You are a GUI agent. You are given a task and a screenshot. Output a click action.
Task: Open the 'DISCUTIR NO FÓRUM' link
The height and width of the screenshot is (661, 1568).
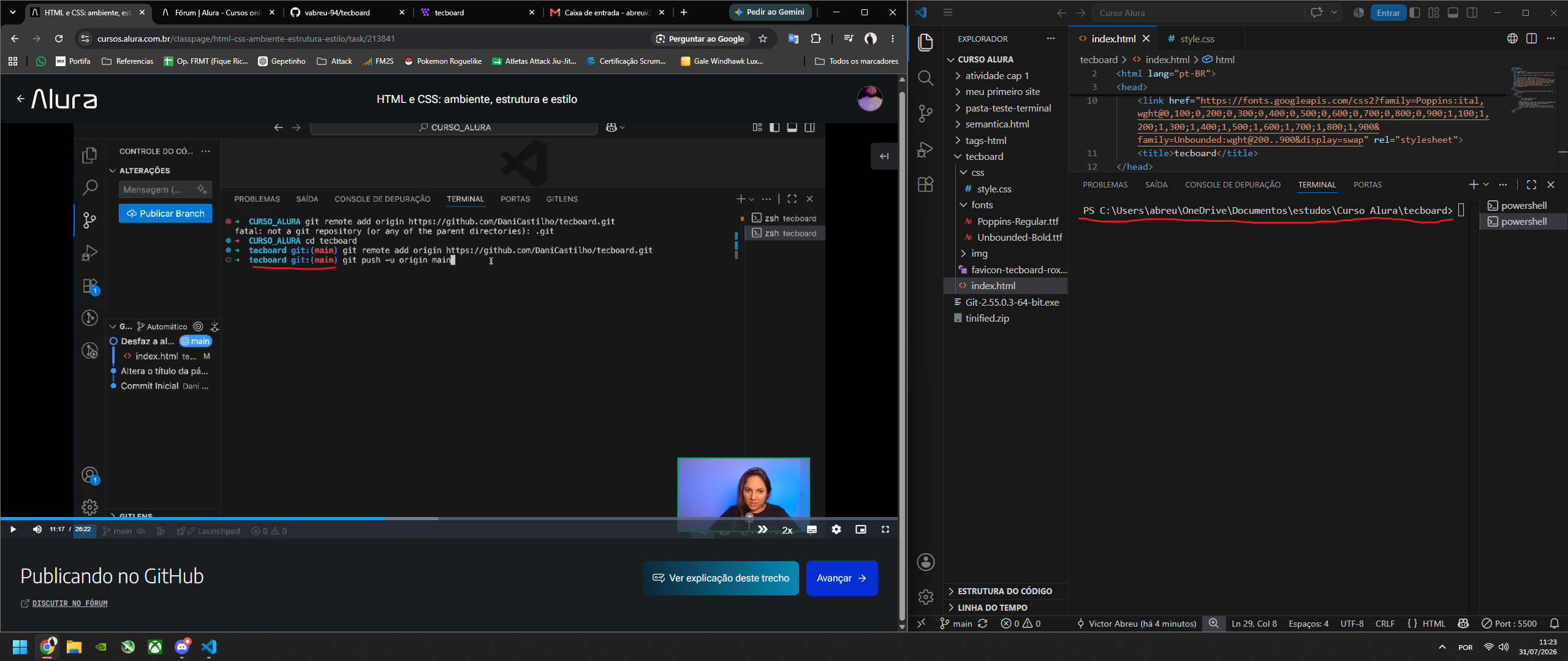70,603
